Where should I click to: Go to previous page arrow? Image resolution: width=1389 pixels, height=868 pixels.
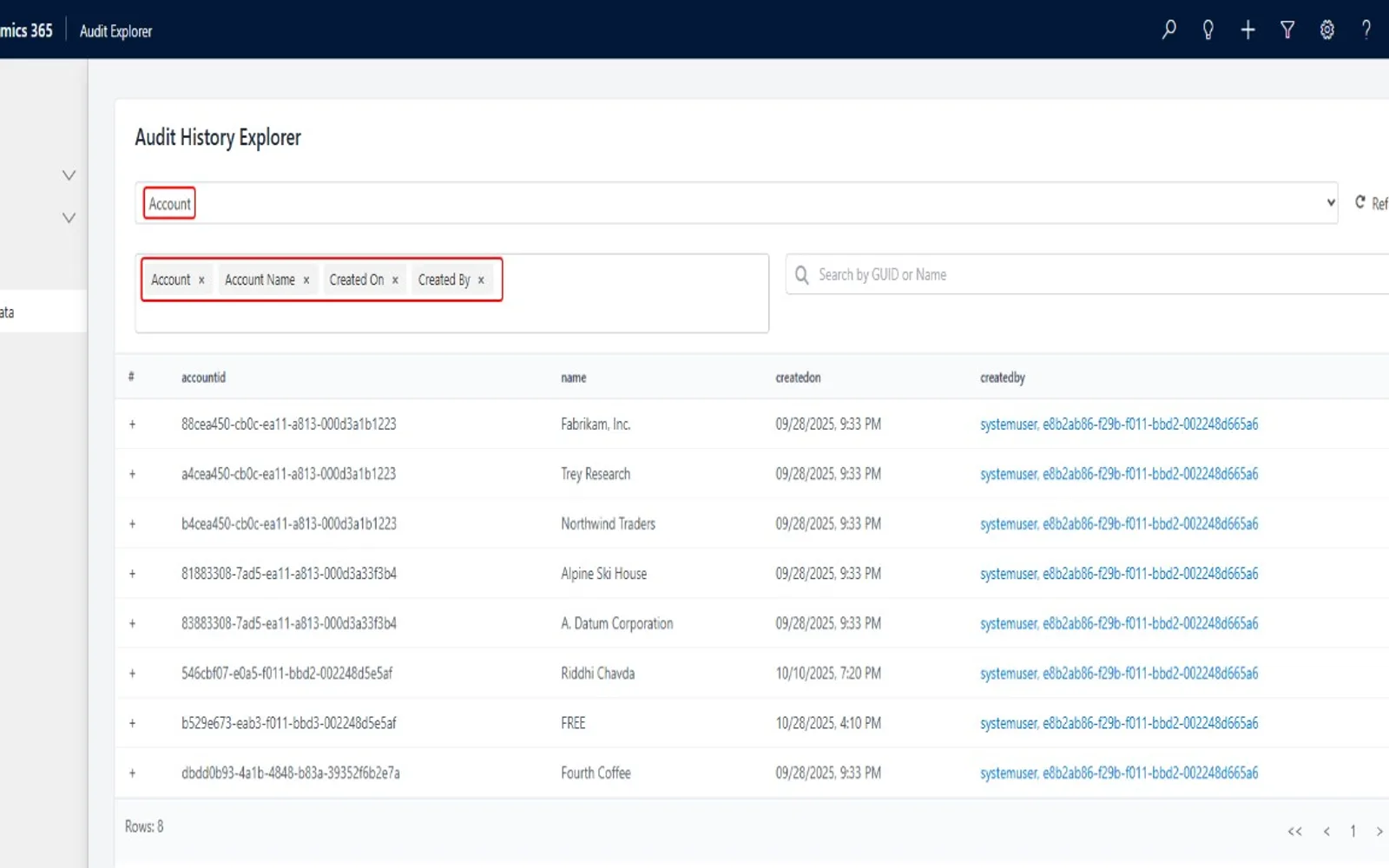coord(1326,832)
